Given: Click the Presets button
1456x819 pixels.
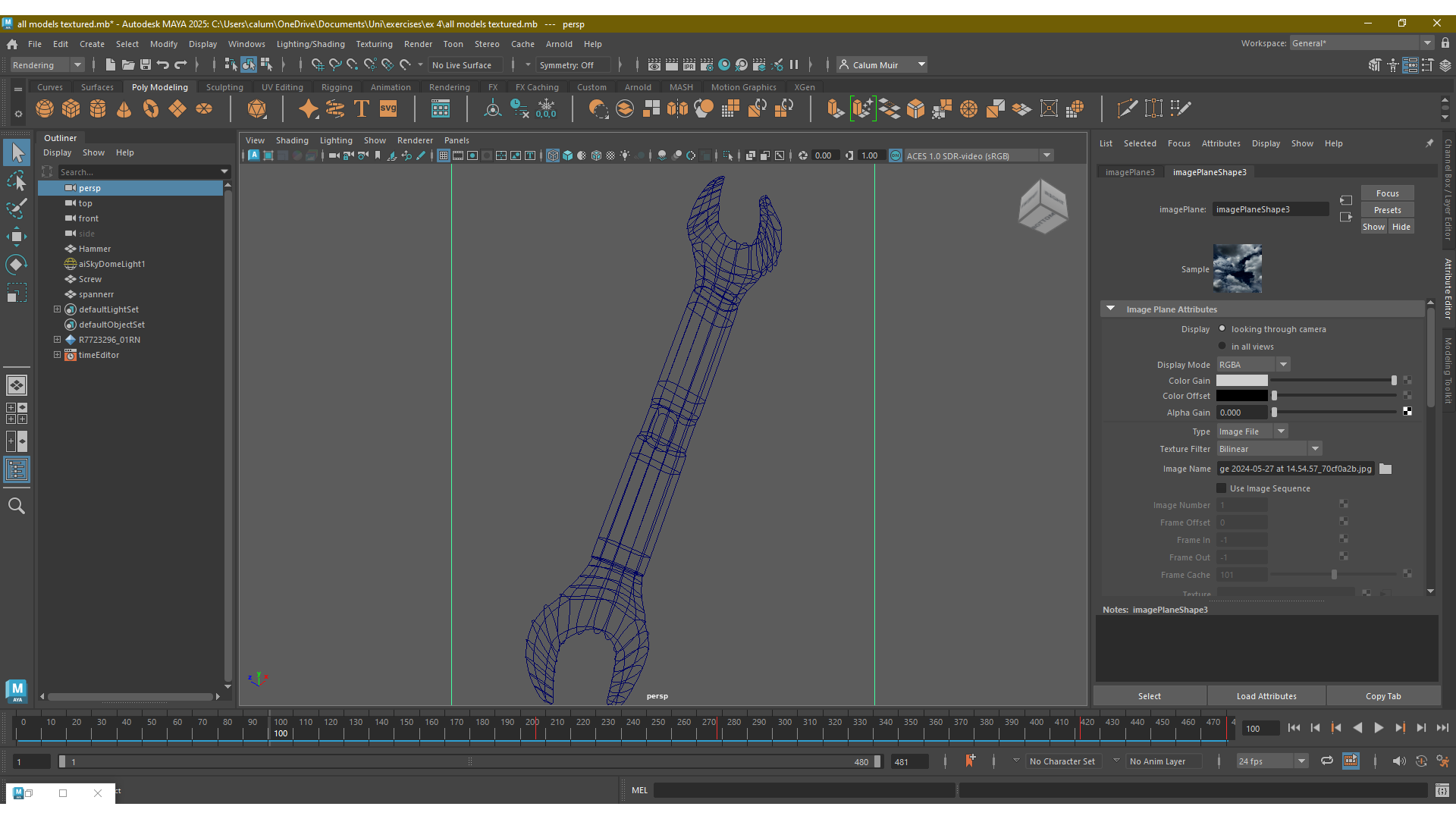Looking at the screenshot, I should [x=1387, y=210].
